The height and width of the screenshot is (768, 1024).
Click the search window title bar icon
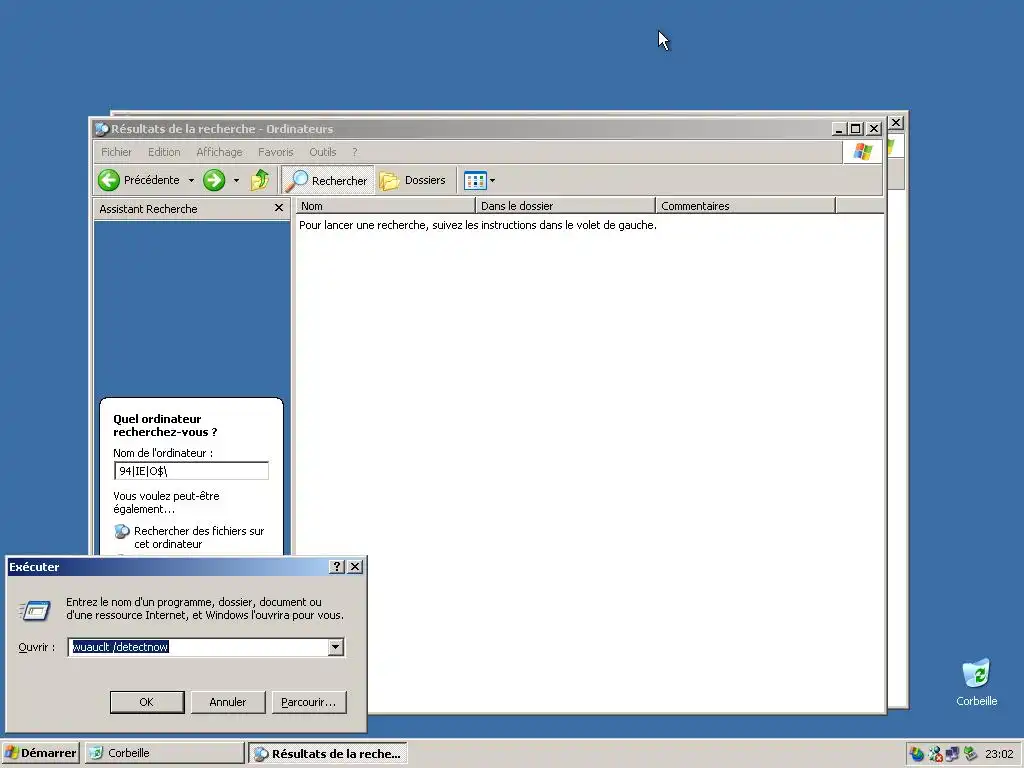[102, 129]
